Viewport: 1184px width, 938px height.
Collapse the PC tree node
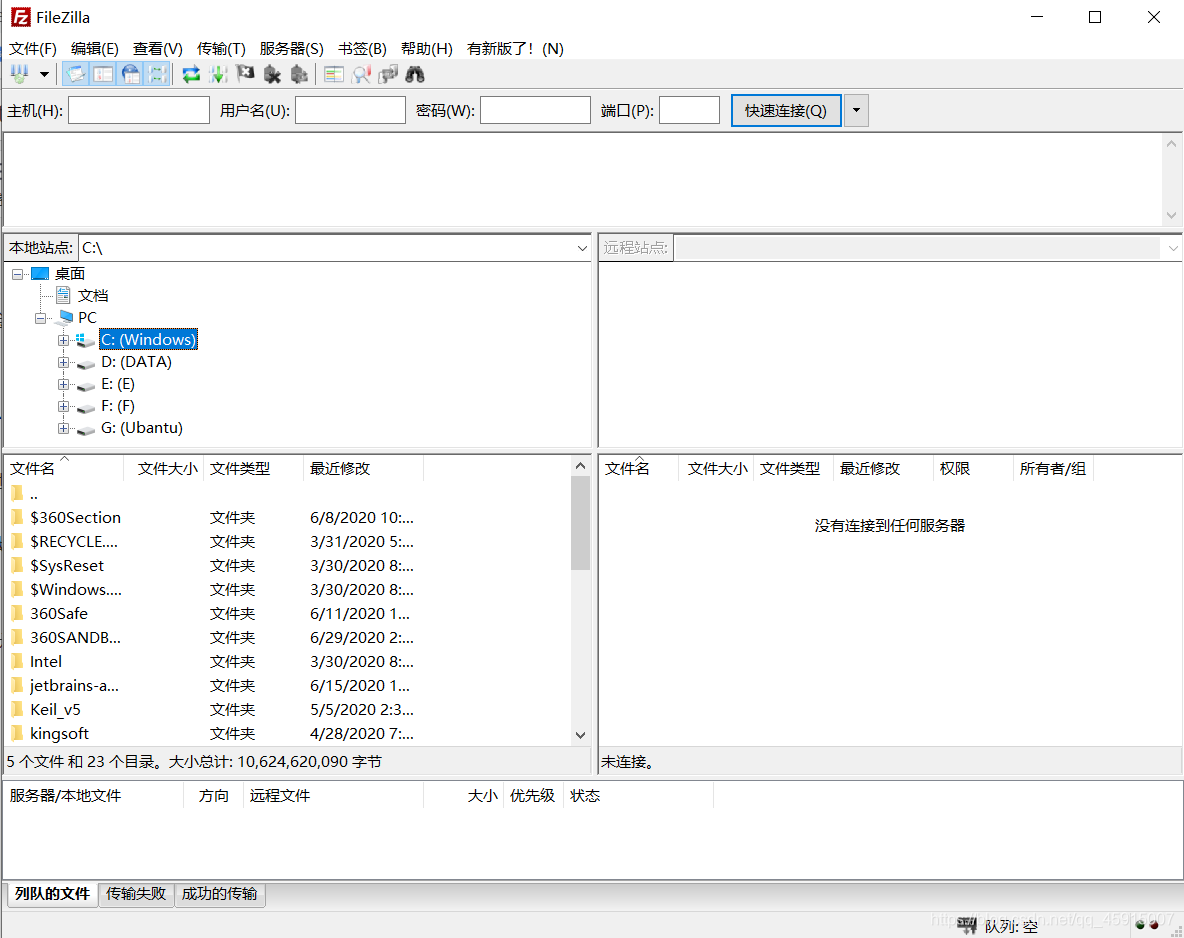coord(41,318)
